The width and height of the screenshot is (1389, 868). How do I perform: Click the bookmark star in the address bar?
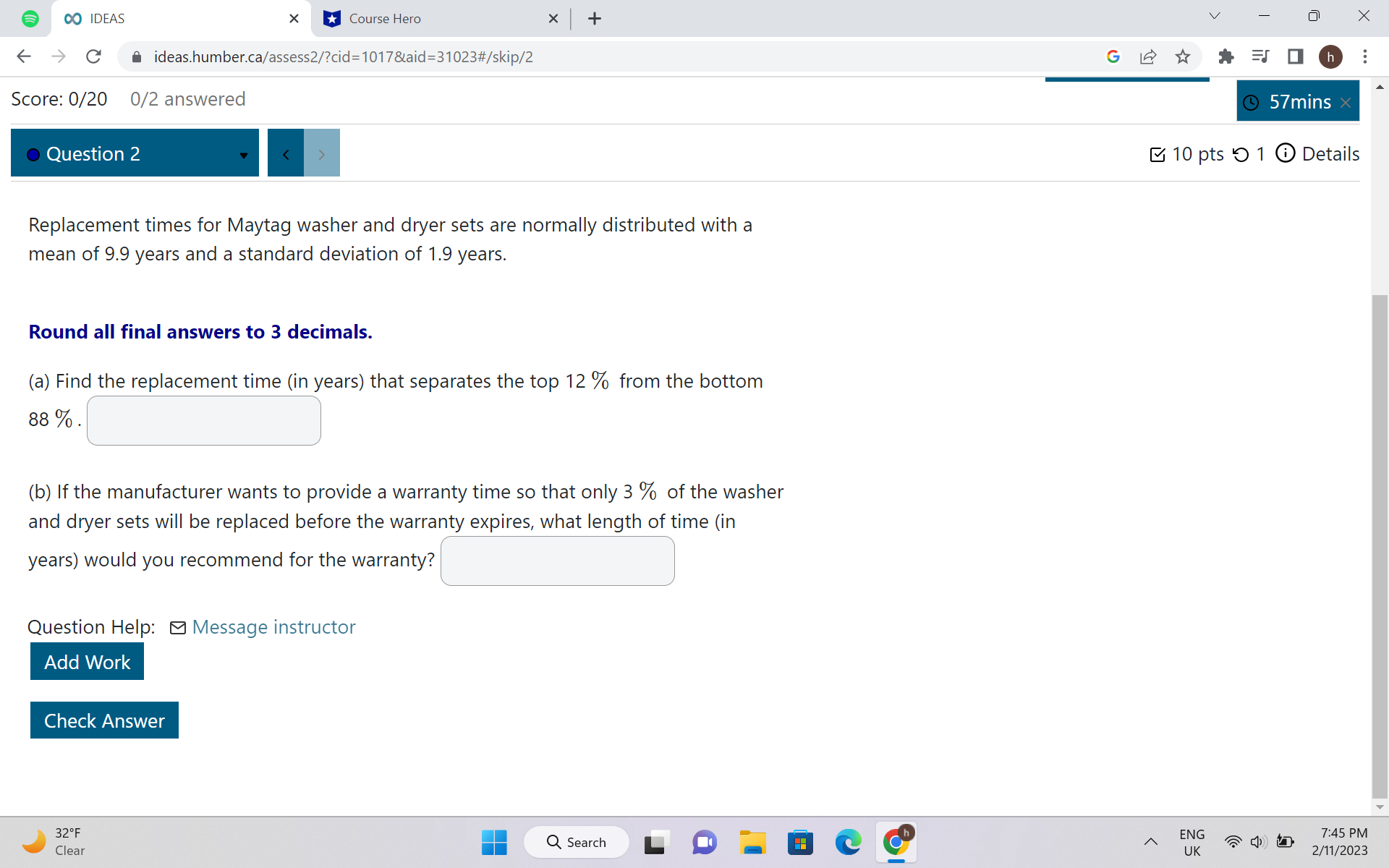tap(1184, 56)
